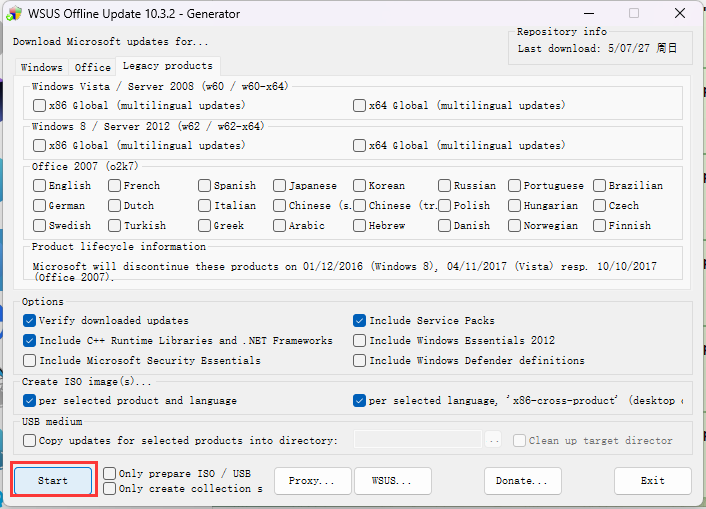This screenshot has height=509, width=706.
Task: Toggle Only prepare ISO / USB
Action: point(109,473)
